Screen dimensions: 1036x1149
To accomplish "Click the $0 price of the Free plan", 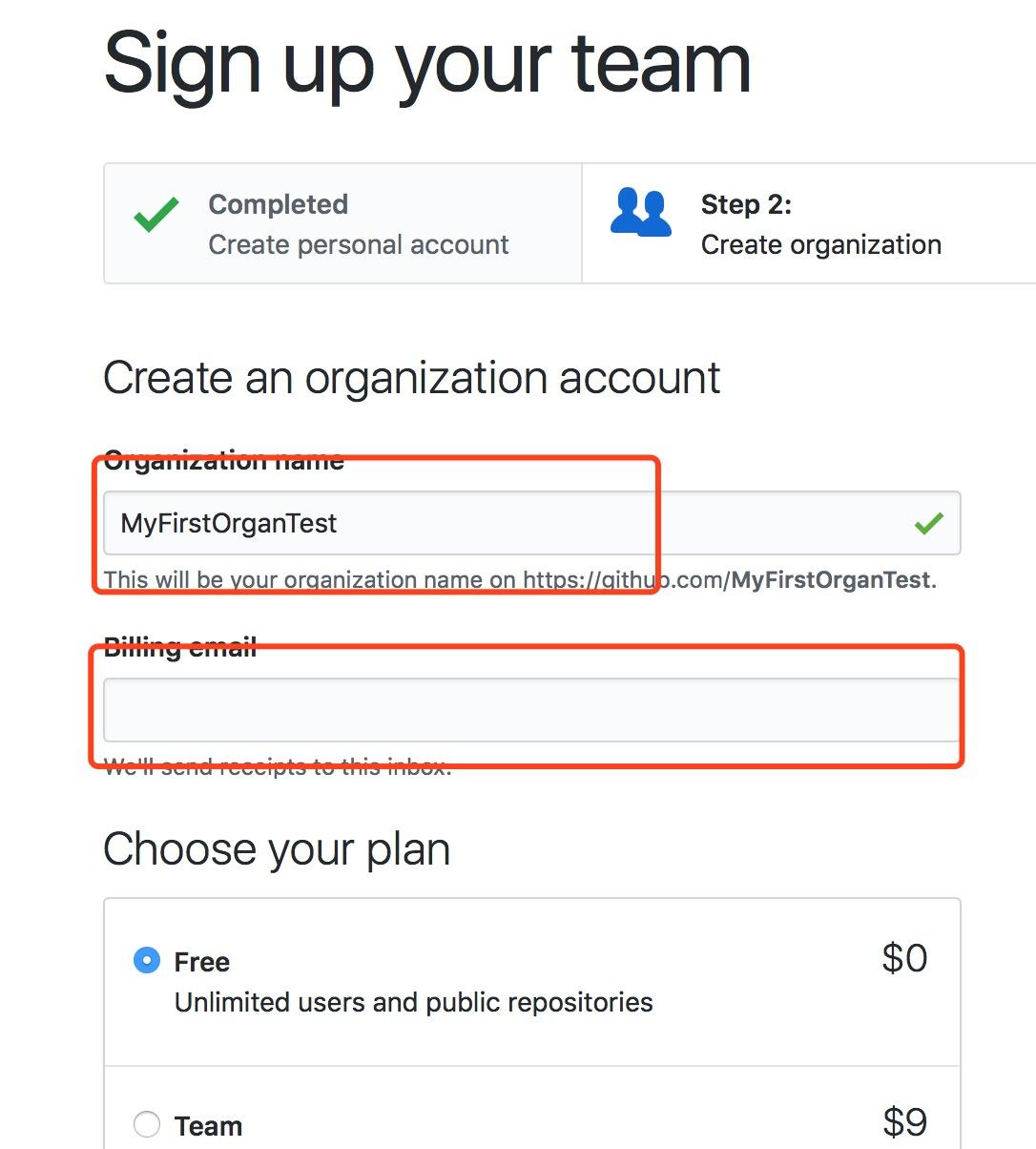I will coord(903,958).
